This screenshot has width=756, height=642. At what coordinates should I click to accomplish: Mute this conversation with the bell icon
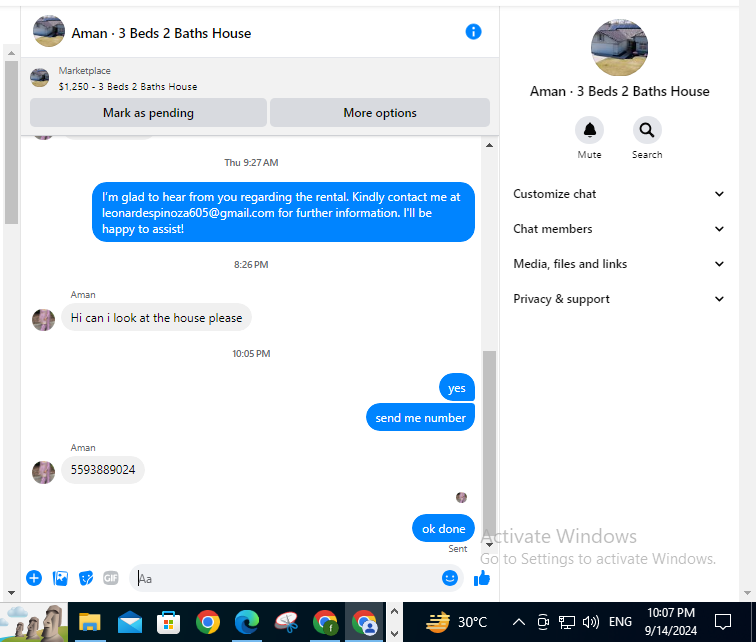coord(589,130)
